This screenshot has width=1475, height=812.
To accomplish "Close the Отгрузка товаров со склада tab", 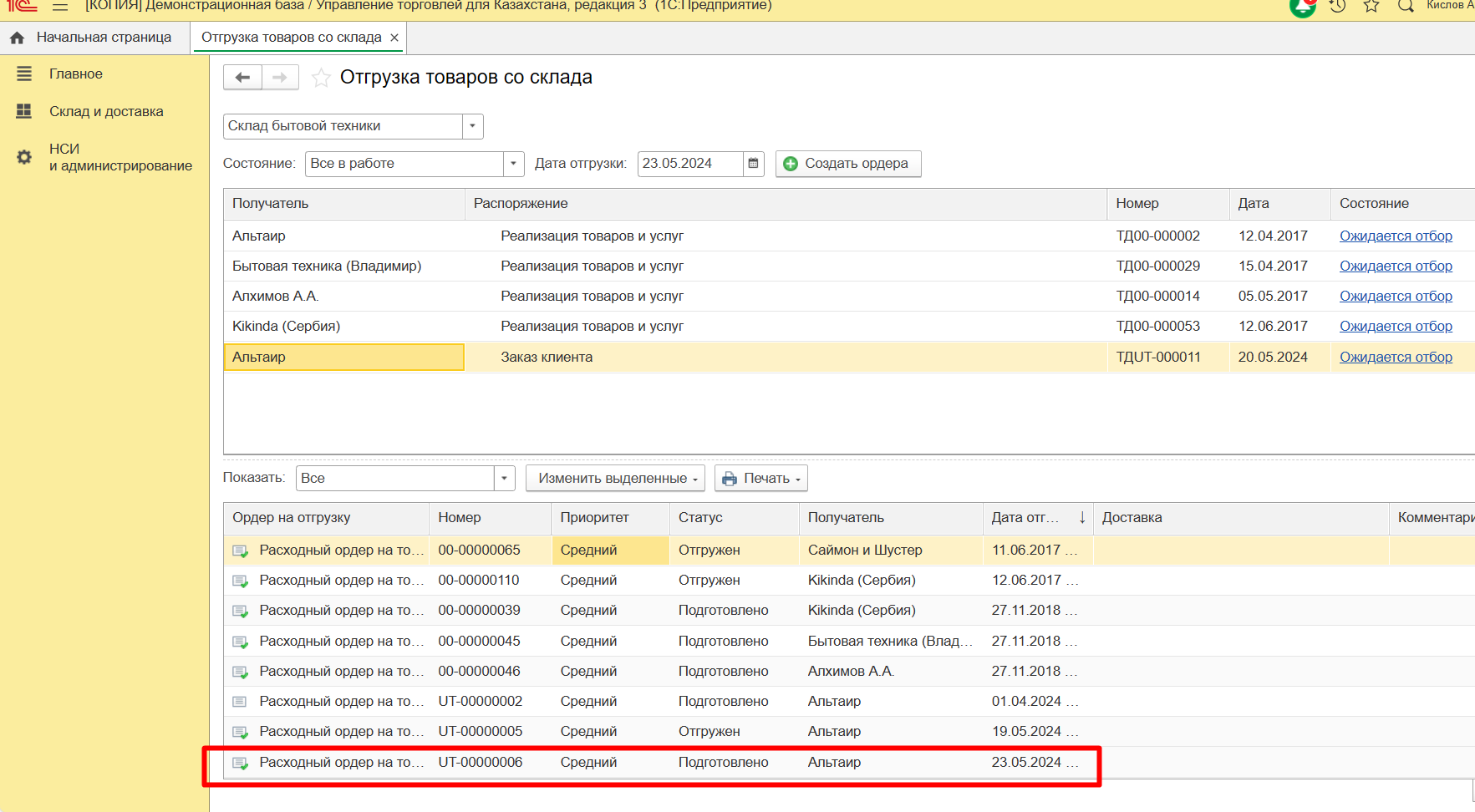I will point(394,38).
